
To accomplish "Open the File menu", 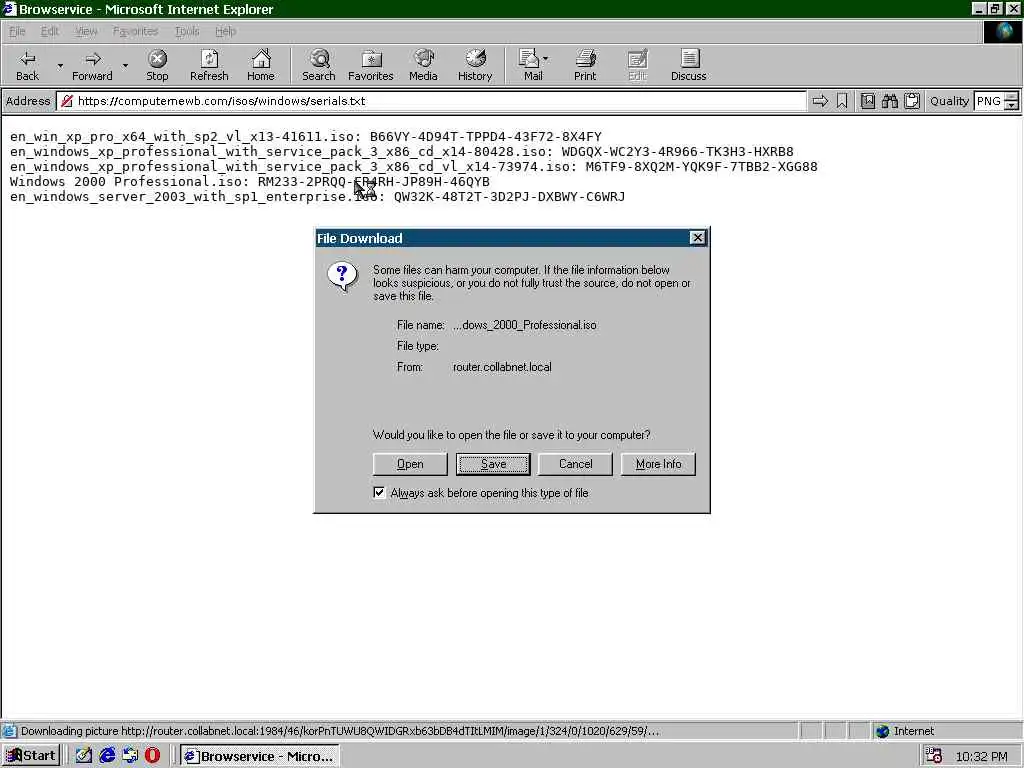I will click(x=18, y=31).
